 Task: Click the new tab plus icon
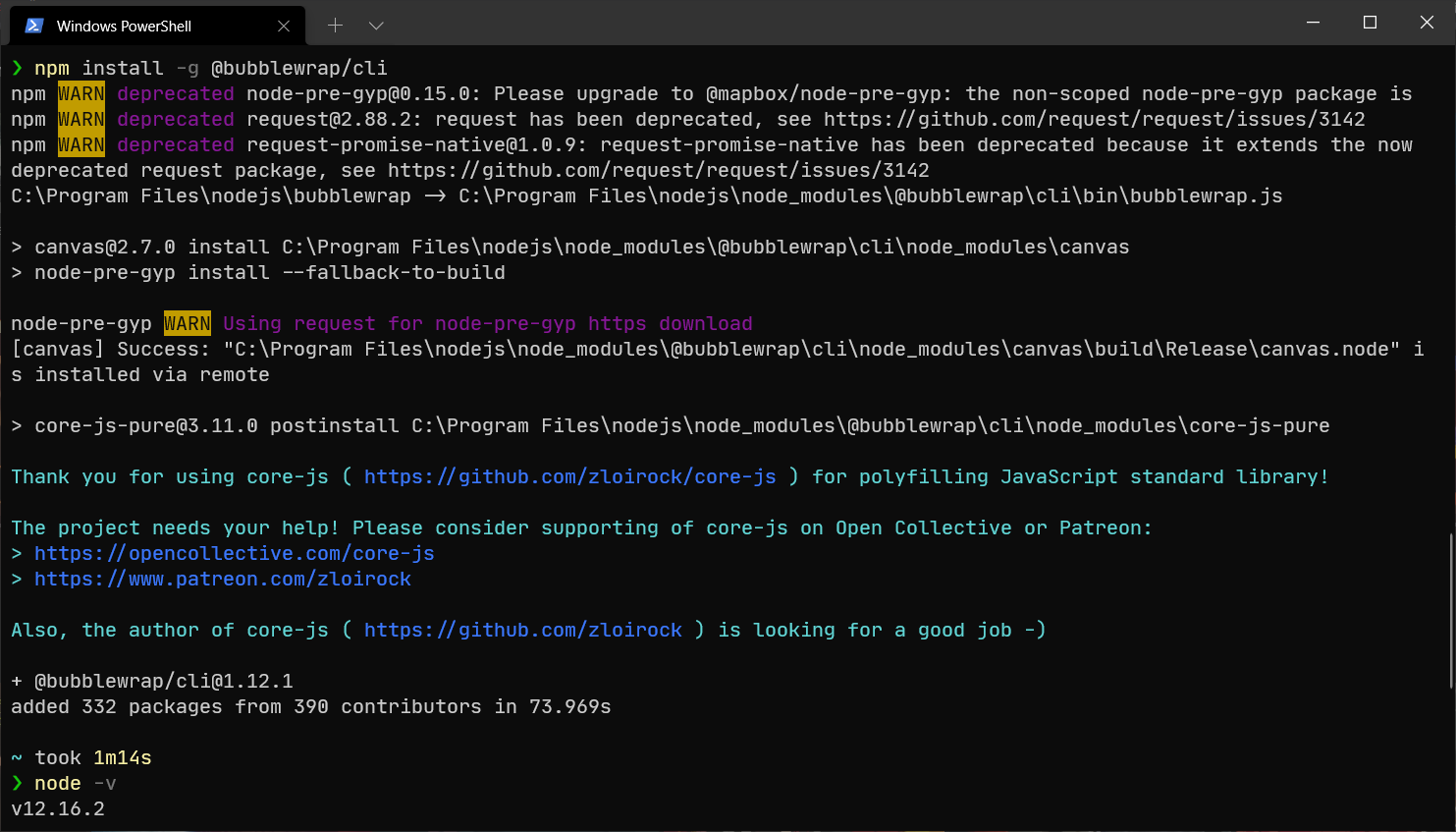click(x=337, y=25)
